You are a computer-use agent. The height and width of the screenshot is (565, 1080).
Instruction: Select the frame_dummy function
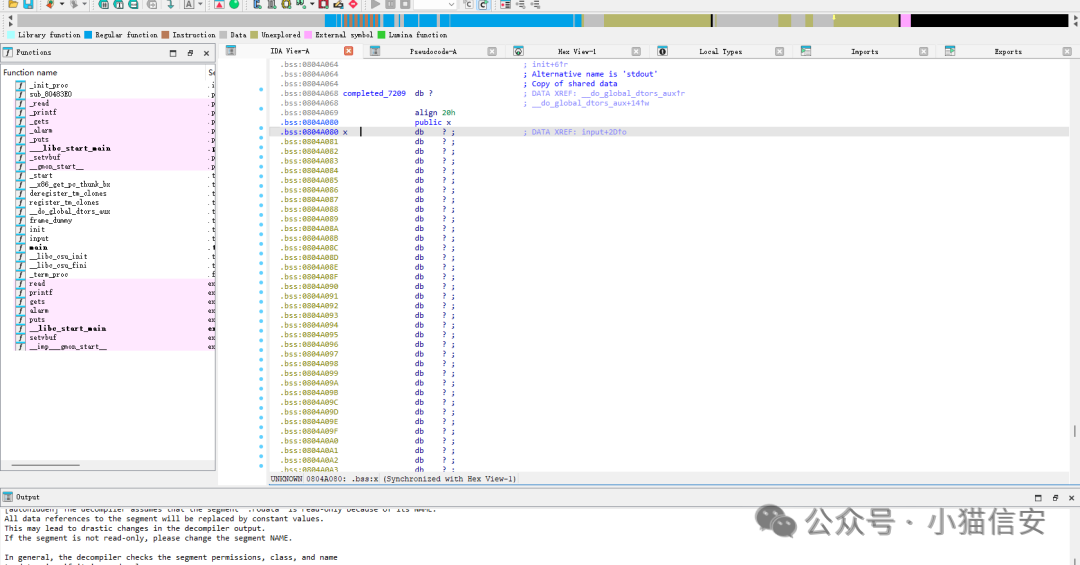click(114, 220)
